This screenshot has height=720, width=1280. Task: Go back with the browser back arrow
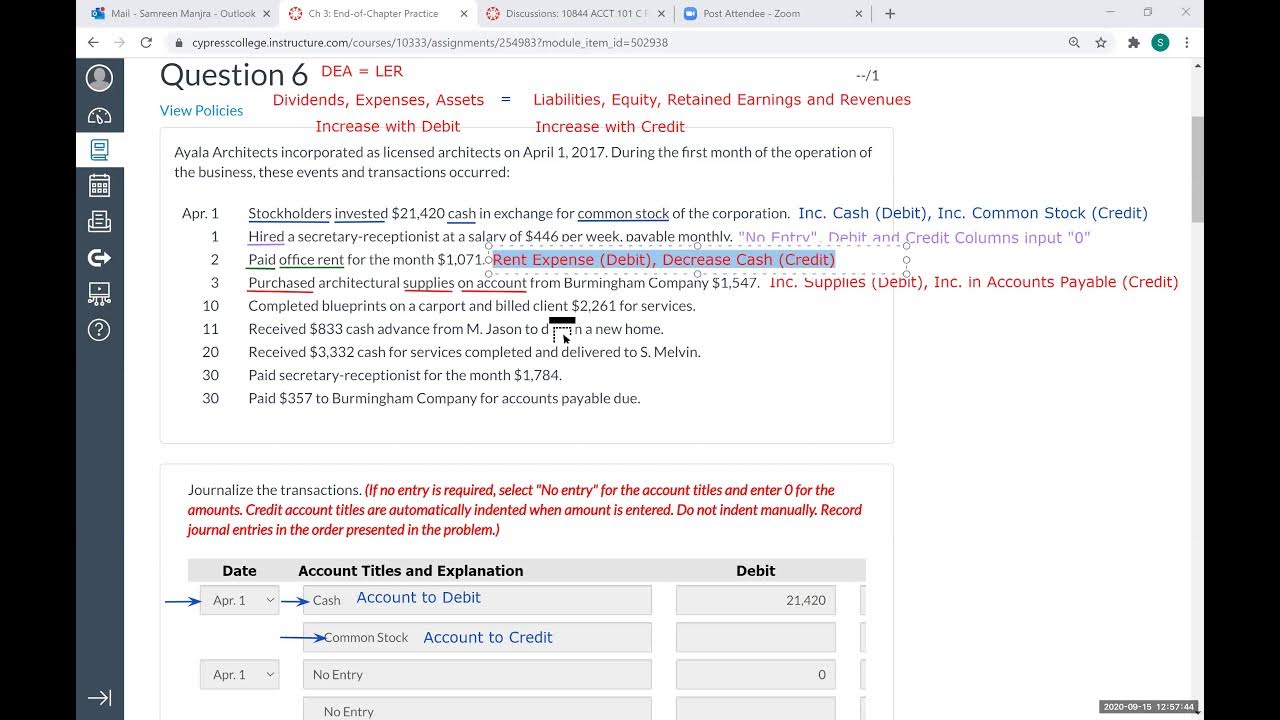(x=93, y=43)
